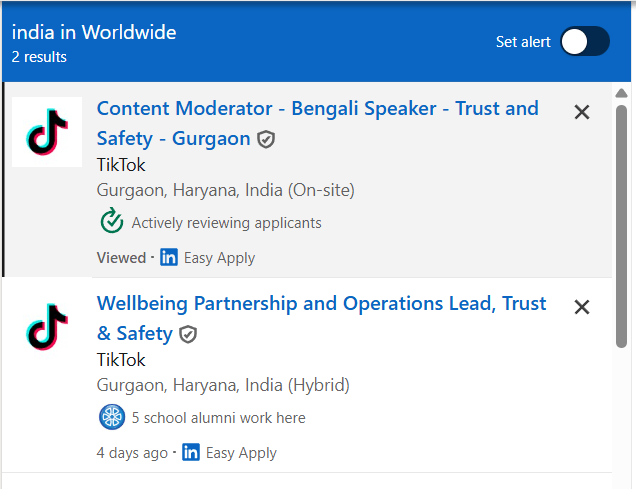Click LinkedIn icon next to 4 days ago
Screen dimensions: 636x489
click(191, 453)
